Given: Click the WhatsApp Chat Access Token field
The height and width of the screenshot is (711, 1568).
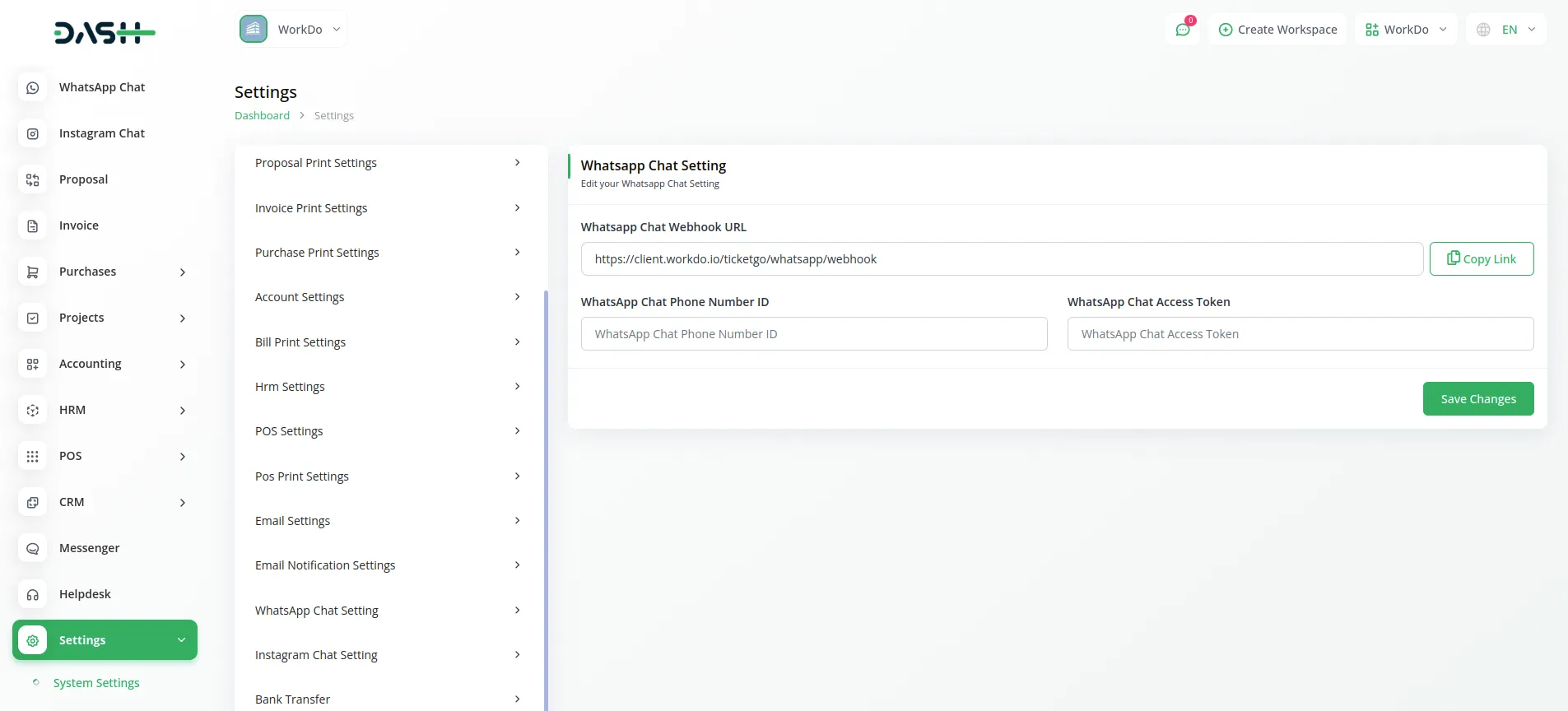Looking at the screenshot, I should click(1300, 334).
